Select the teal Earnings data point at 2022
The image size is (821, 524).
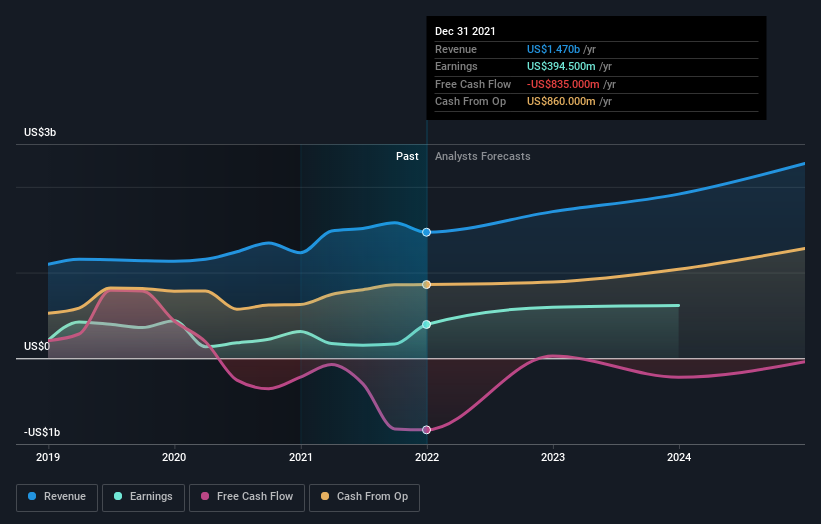point(427,325)
